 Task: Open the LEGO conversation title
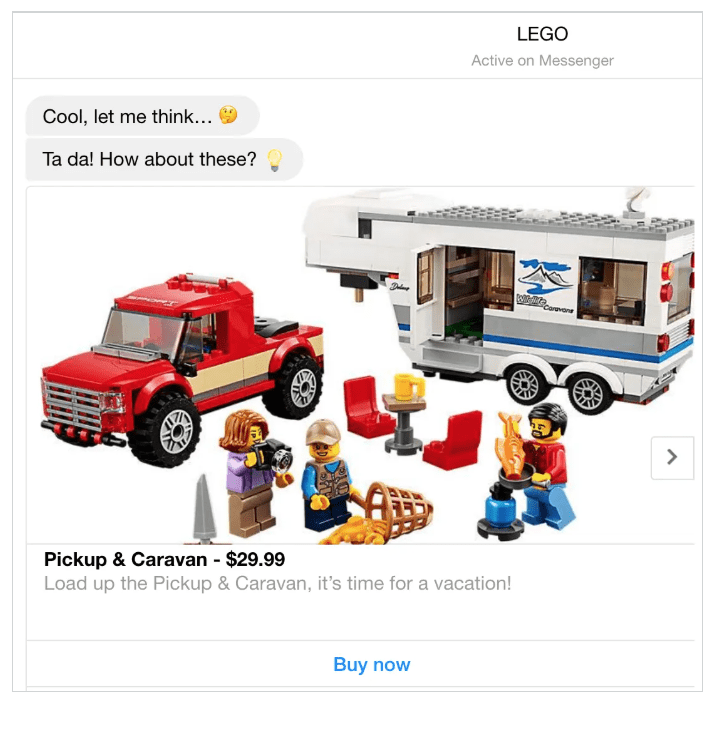542,34
